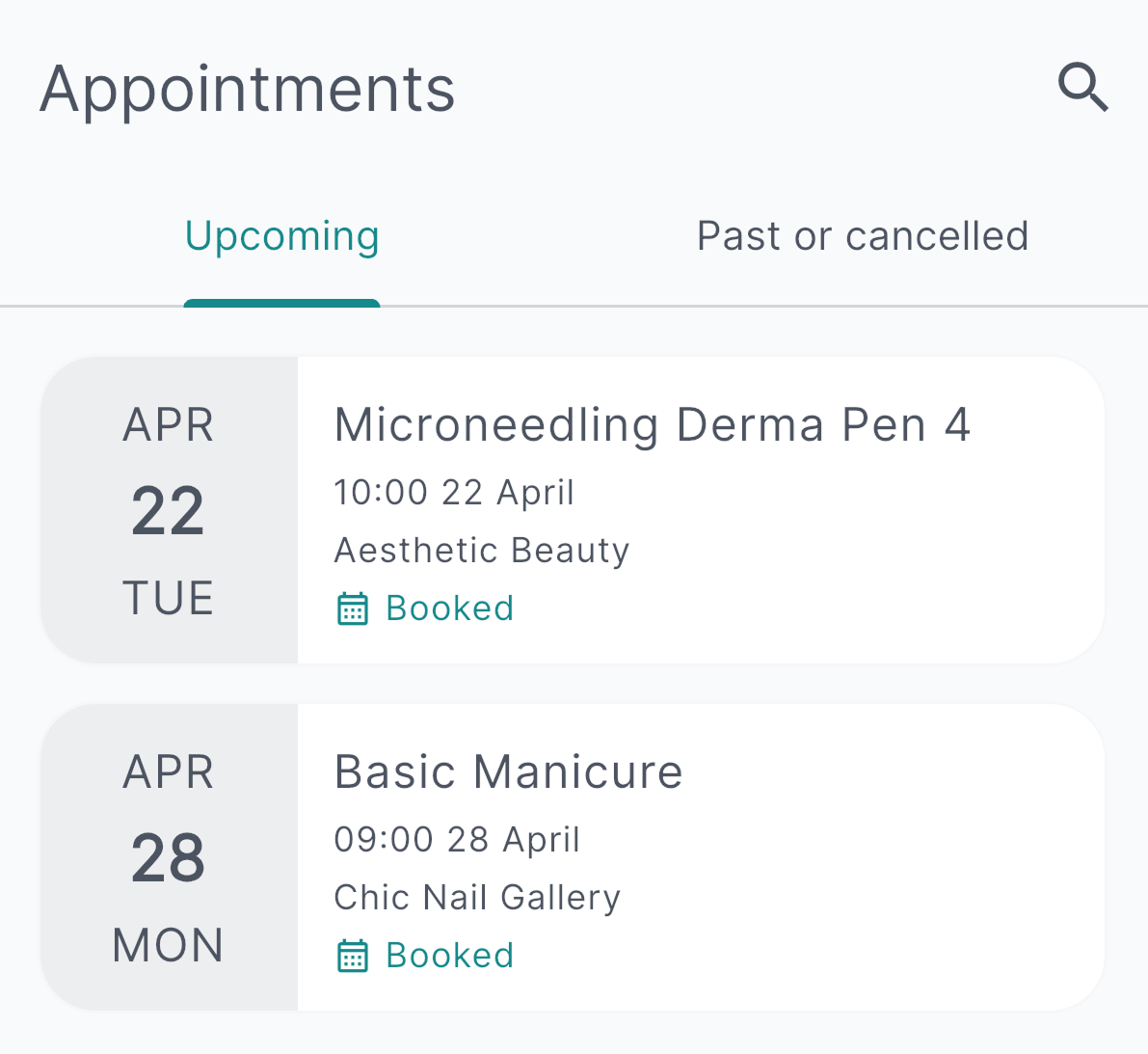Click calendar icon on Microneedling appointment
This screenshot has height=1054, width=1148.
pos(353,609)
